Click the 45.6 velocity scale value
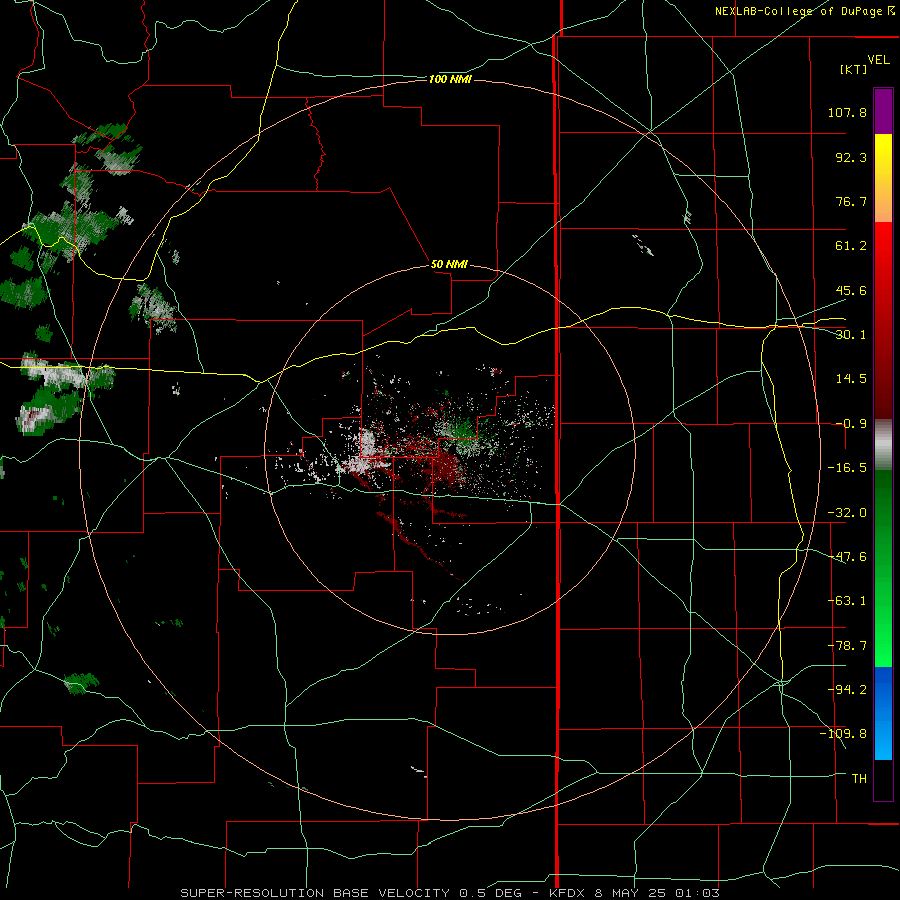This screenshot has height=900, width=900. [x=851, y=290]
